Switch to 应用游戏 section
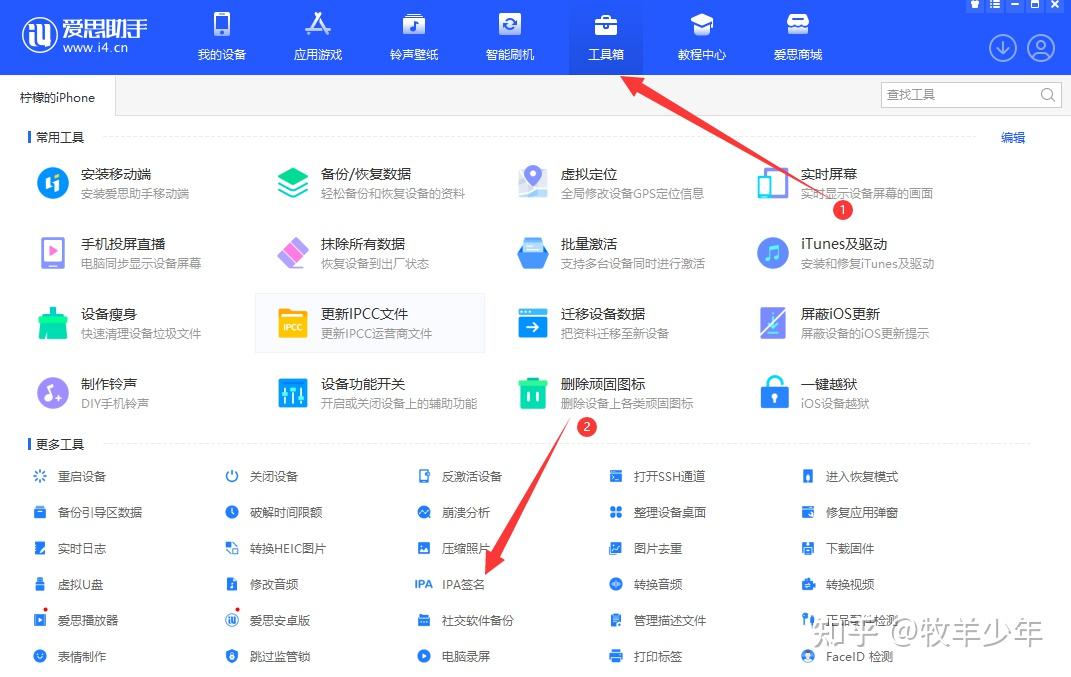The height and width of the screenshot is (677, 1071). click(318, 36)
